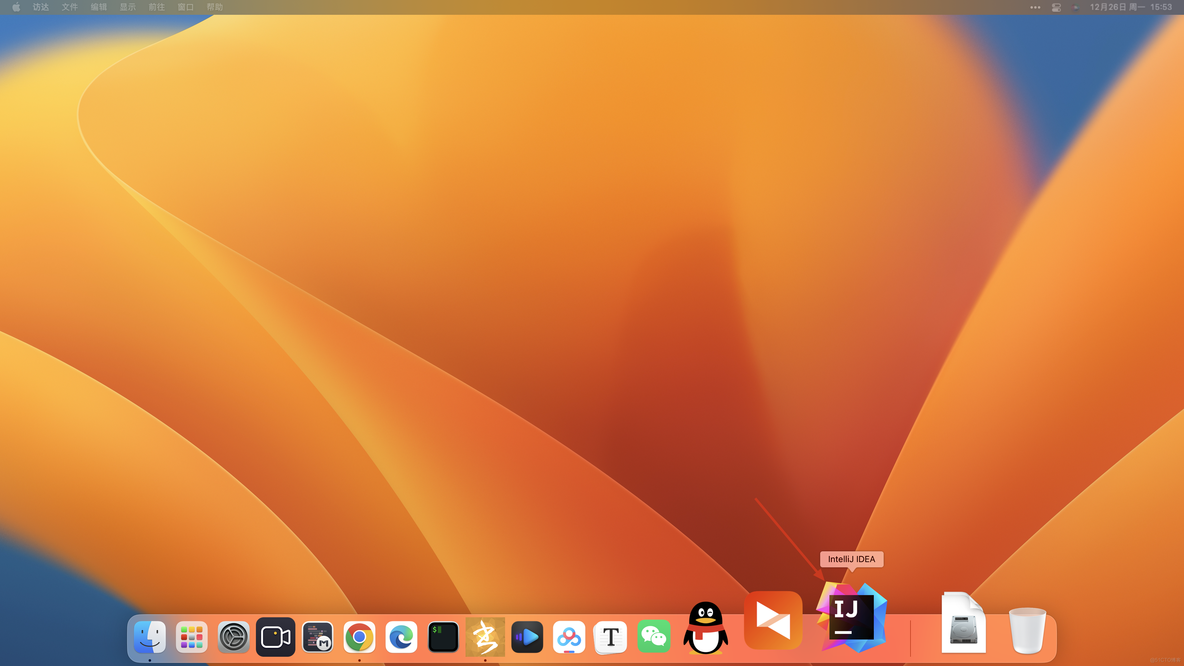This screenshot has height=666, width=1184.
Task: Launch WeChat from the Dock
Action: [653, 637]
